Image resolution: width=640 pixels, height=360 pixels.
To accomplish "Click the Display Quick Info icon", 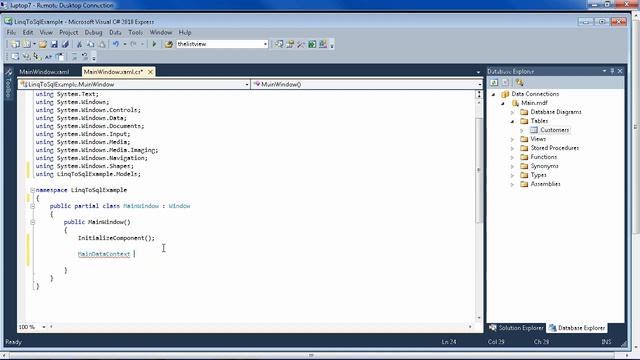I will click(37, 56).
